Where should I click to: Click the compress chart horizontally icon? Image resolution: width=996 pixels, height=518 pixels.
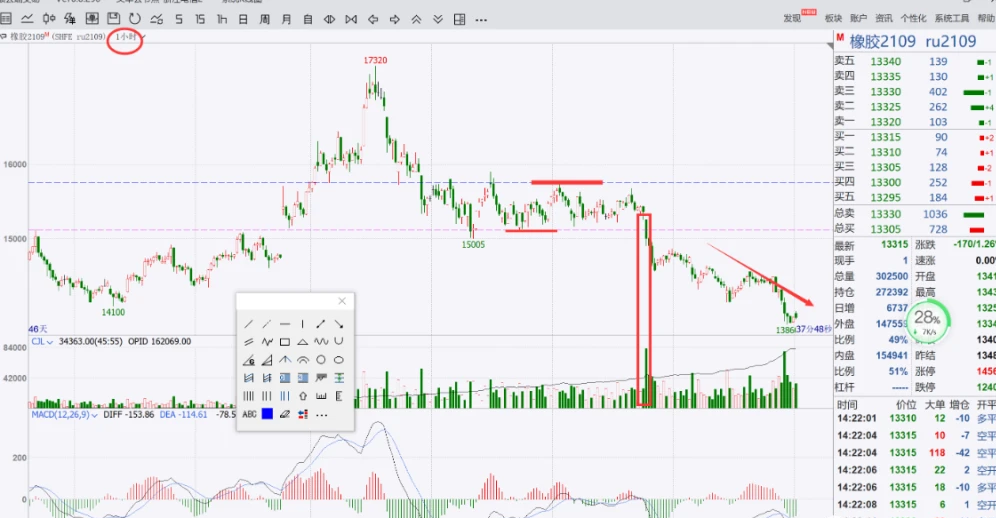click(330, 20)
